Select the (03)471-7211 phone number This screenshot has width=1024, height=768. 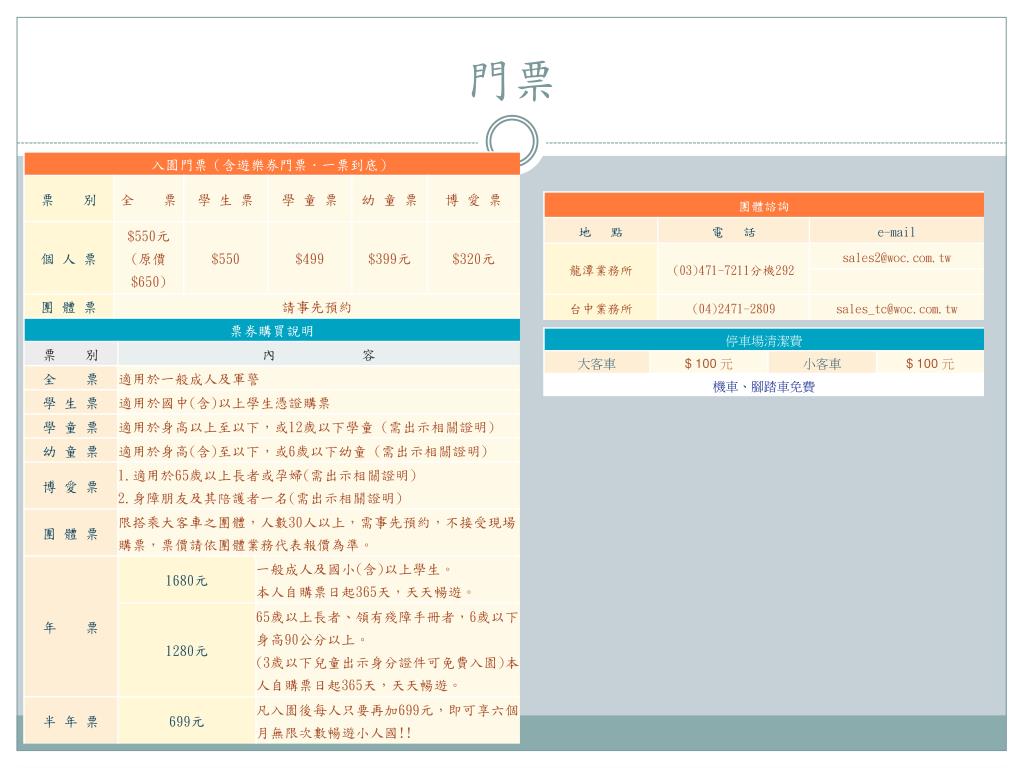point(733,270)
